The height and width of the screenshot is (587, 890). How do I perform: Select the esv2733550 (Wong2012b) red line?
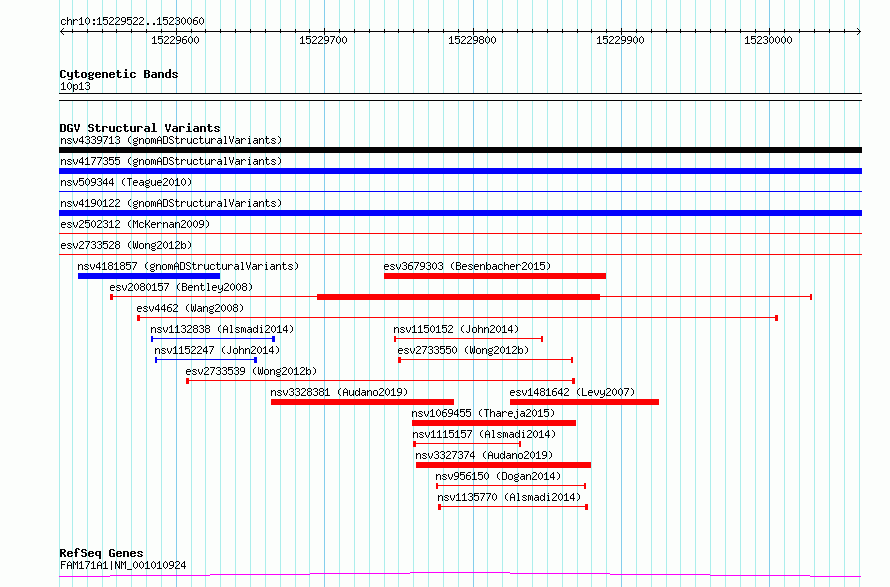[485, 360]
